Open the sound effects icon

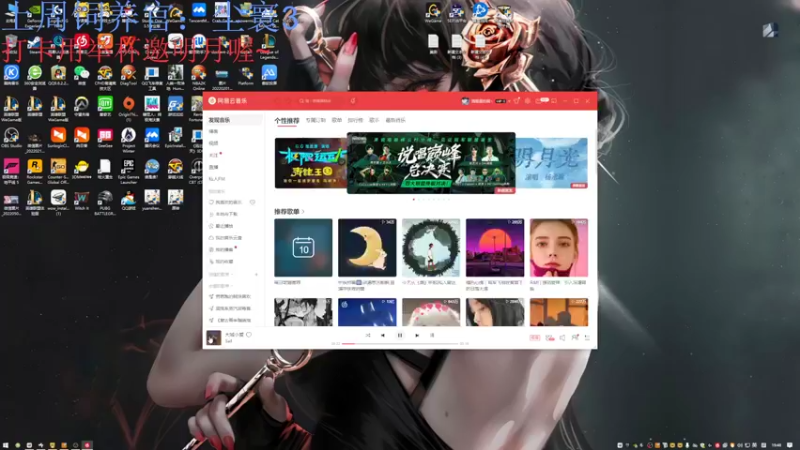(549, 338)
